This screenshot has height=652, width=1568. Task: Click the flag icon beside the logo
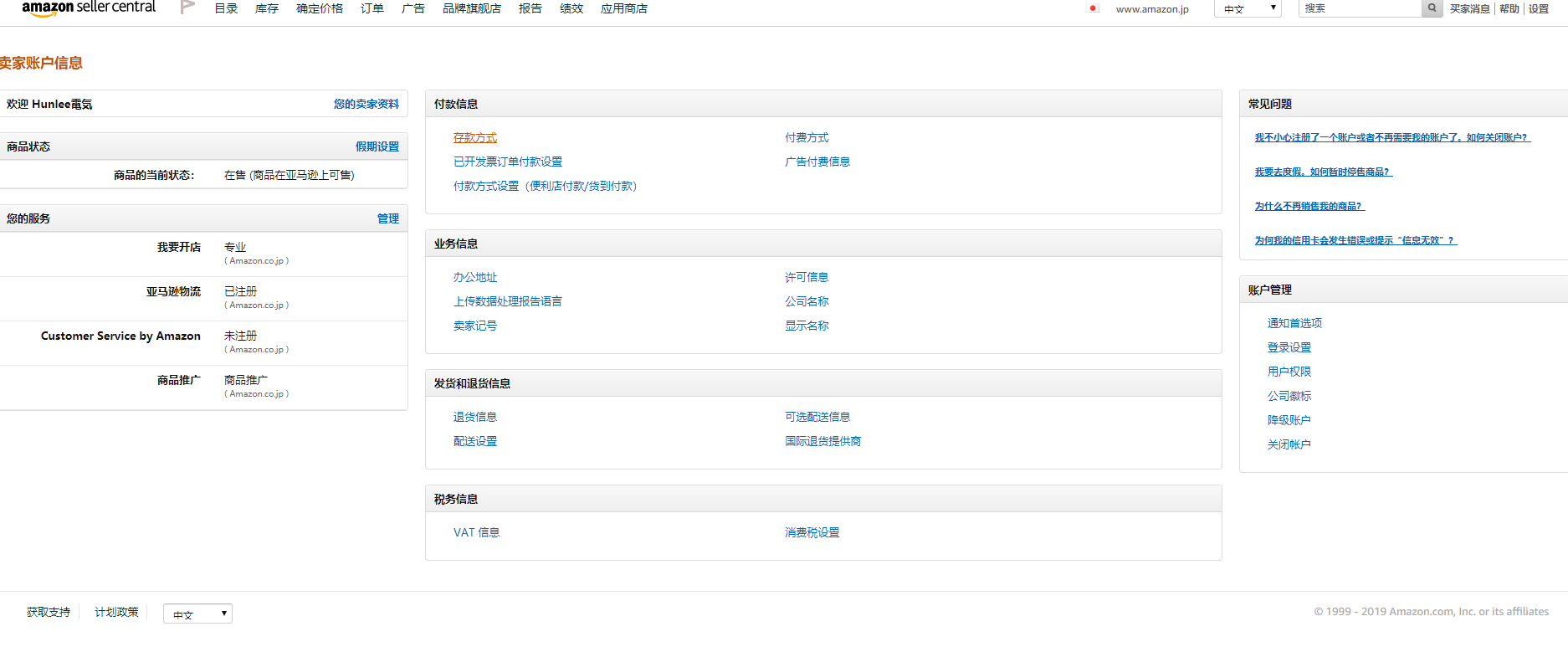tap(187, 8)
